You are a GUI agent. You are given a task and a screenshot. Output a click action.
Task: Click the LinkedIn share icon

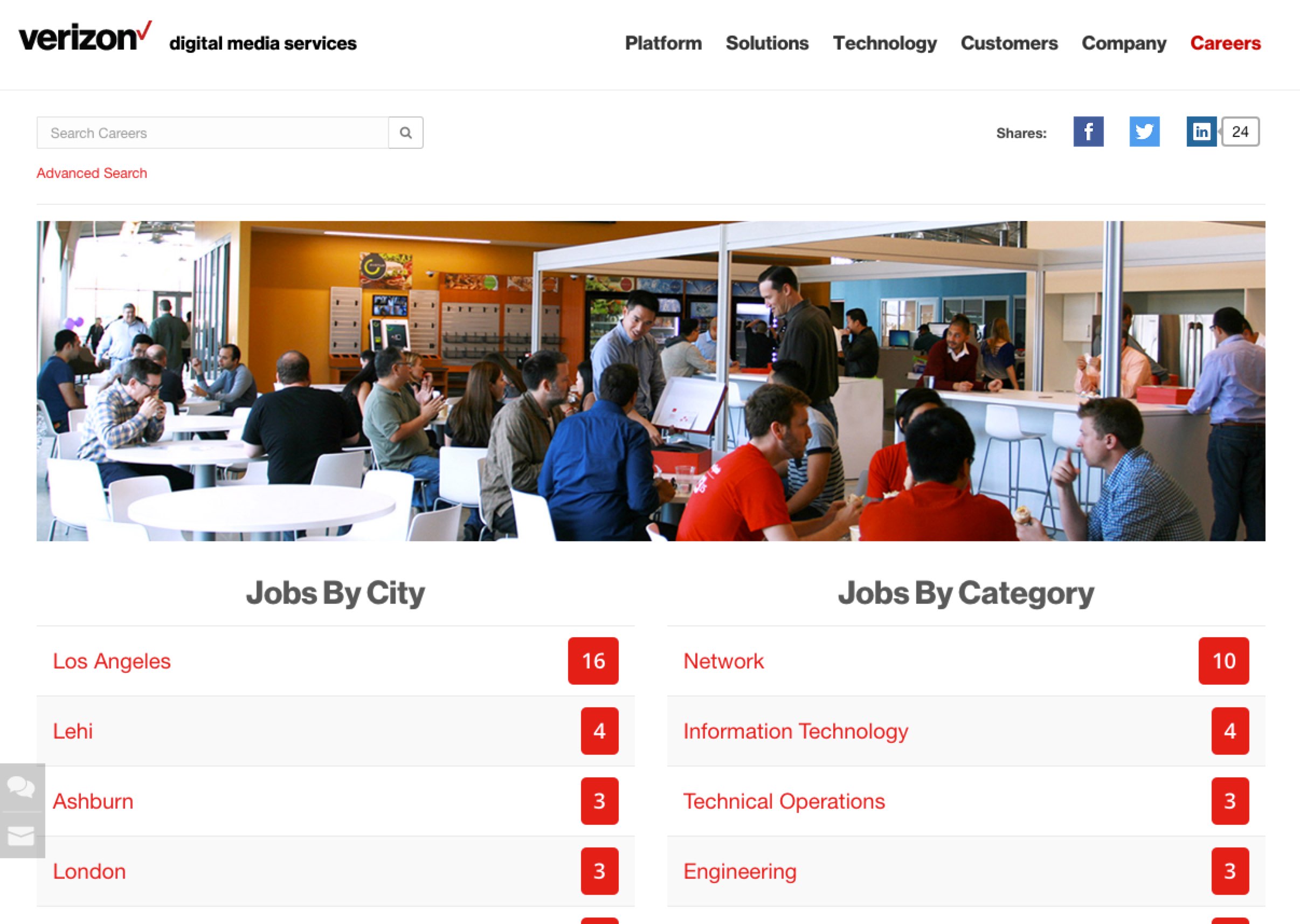pyautogui.click(x=1201, y=131)
